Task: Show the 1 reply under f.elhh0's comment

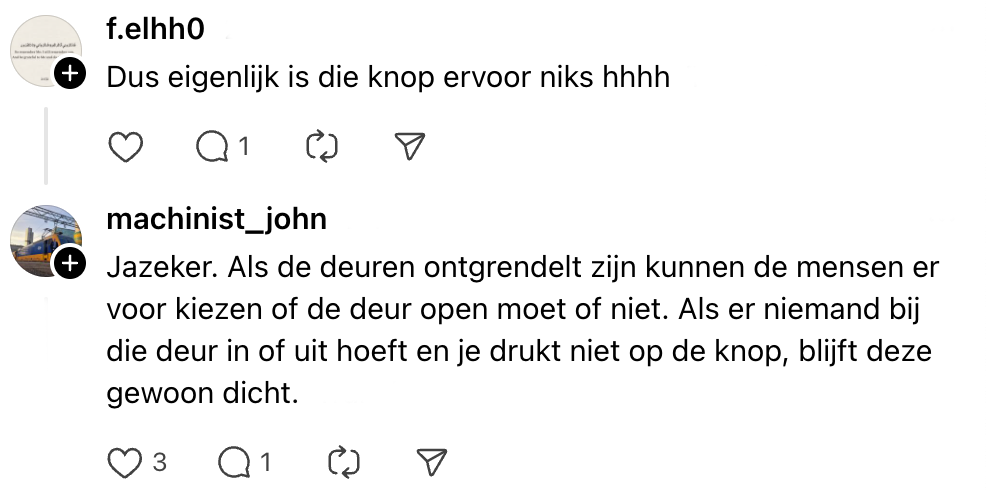Action: pos(243,147)
